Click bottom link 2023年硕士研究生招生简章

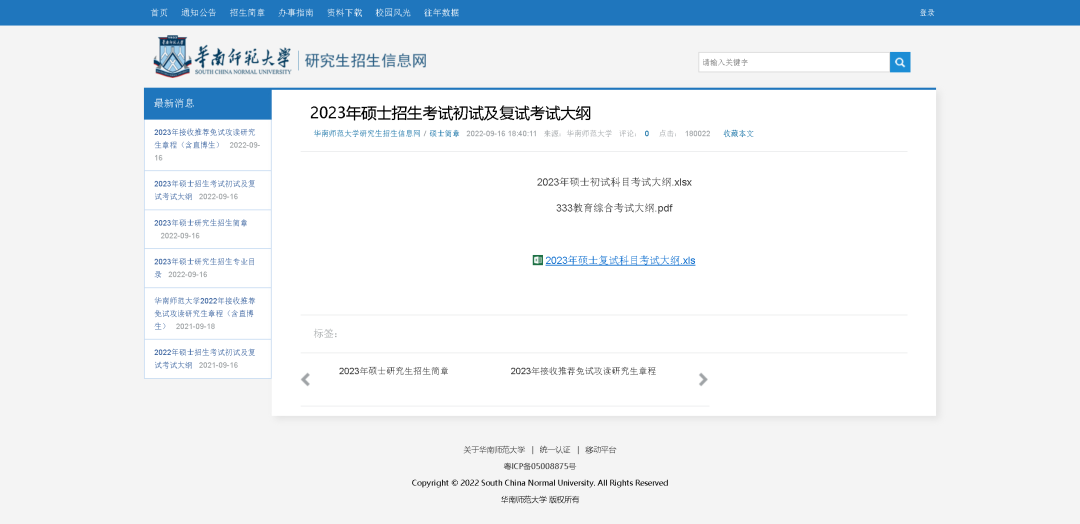(394, 371)
